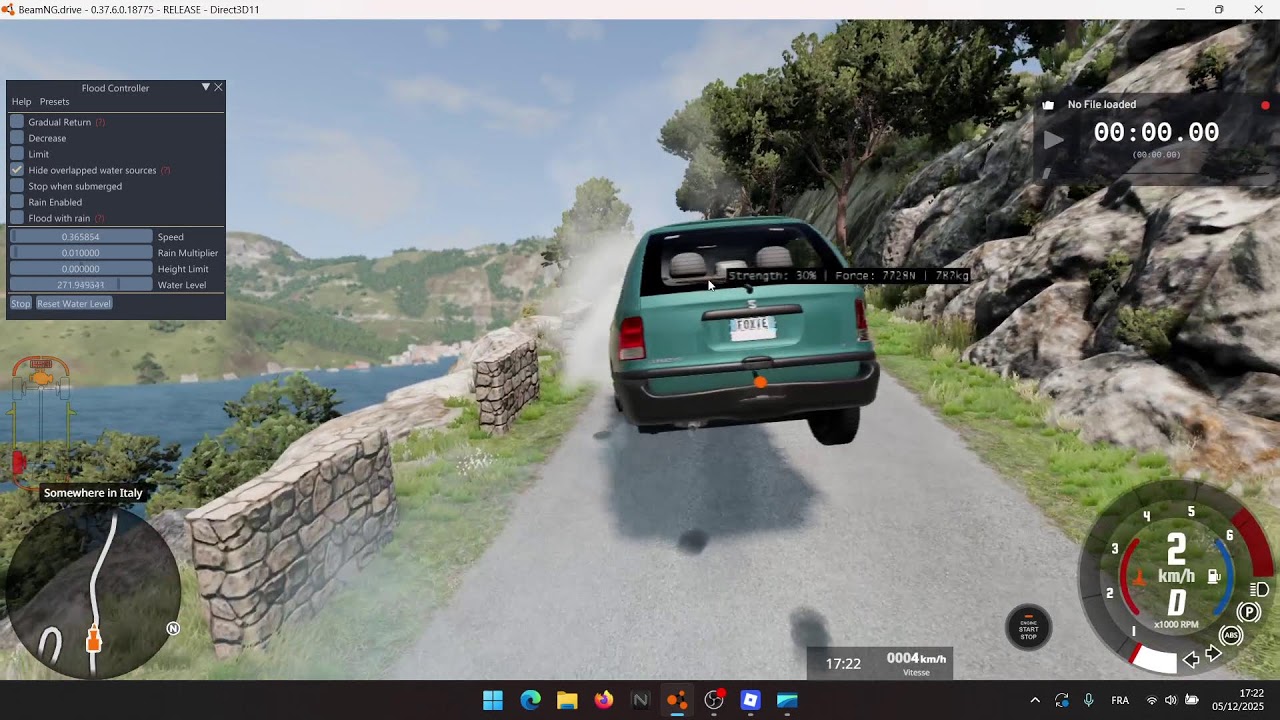1280x720 pixels.
Task: Uncheck Hide overlapped water sources
Action: [17, 170]
